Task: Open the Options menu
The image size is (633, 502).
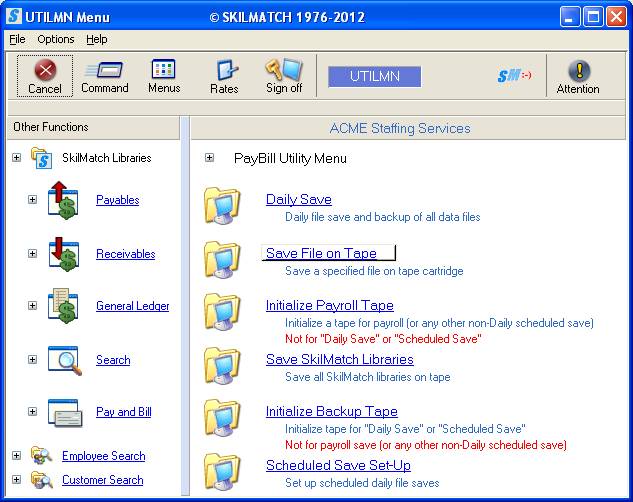Action: click(x=56, y=39)
